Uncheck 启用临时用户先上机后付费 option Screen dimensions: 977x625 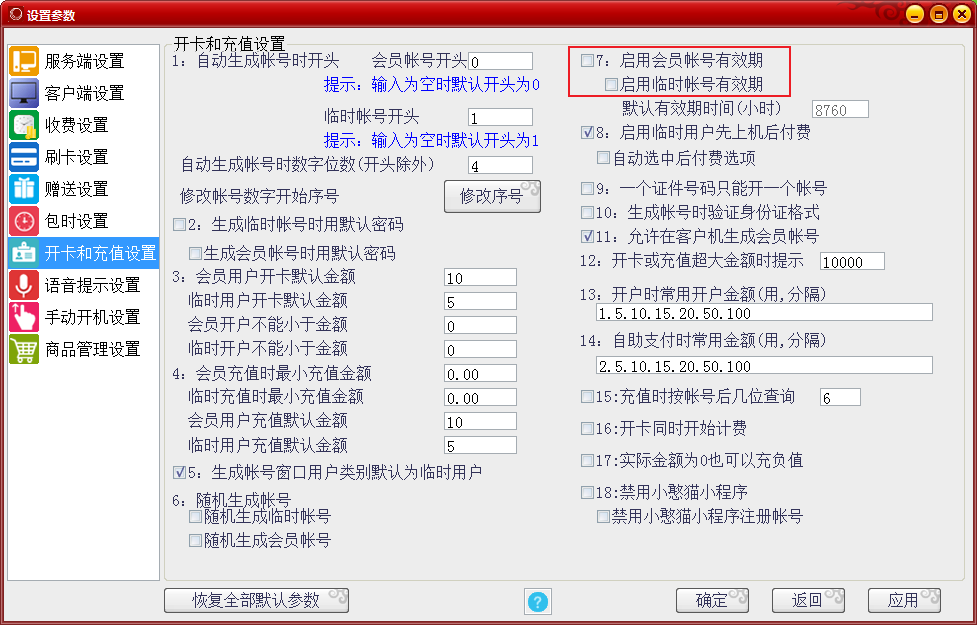coord(587,132)
